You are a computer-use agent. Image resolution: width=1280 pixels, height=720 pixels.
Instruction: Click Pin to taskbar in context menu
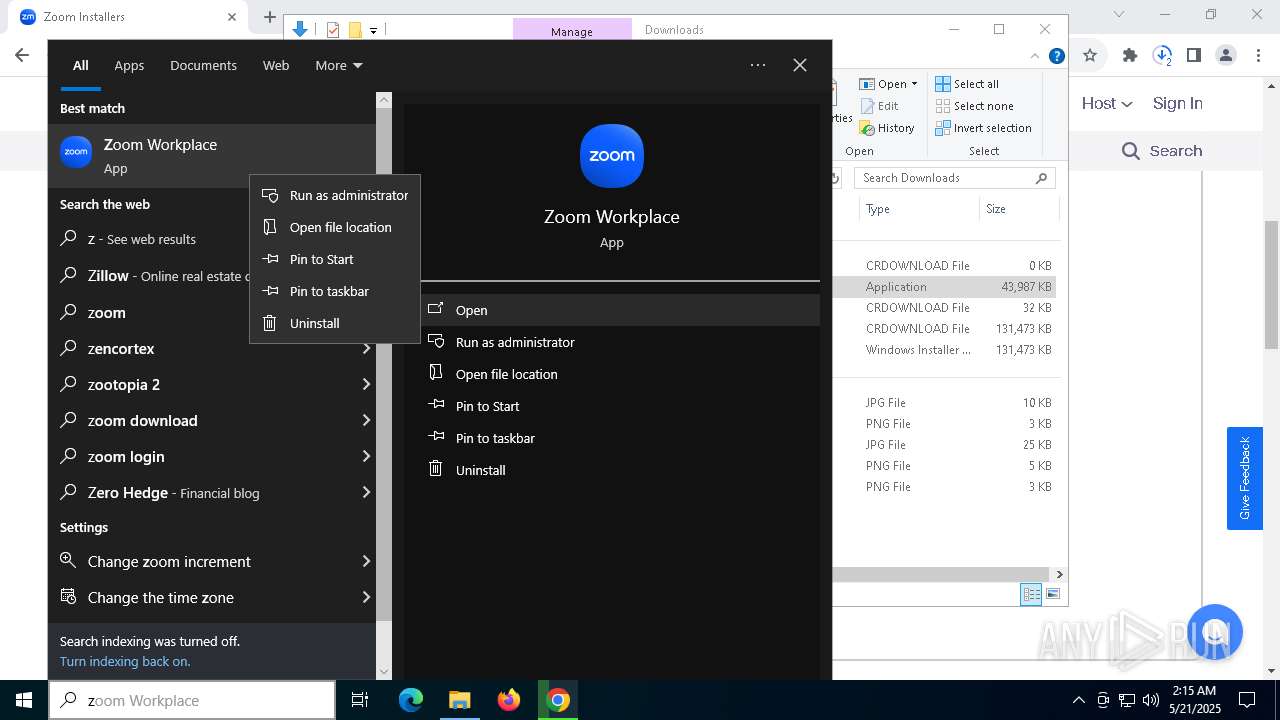pos(335,291)
